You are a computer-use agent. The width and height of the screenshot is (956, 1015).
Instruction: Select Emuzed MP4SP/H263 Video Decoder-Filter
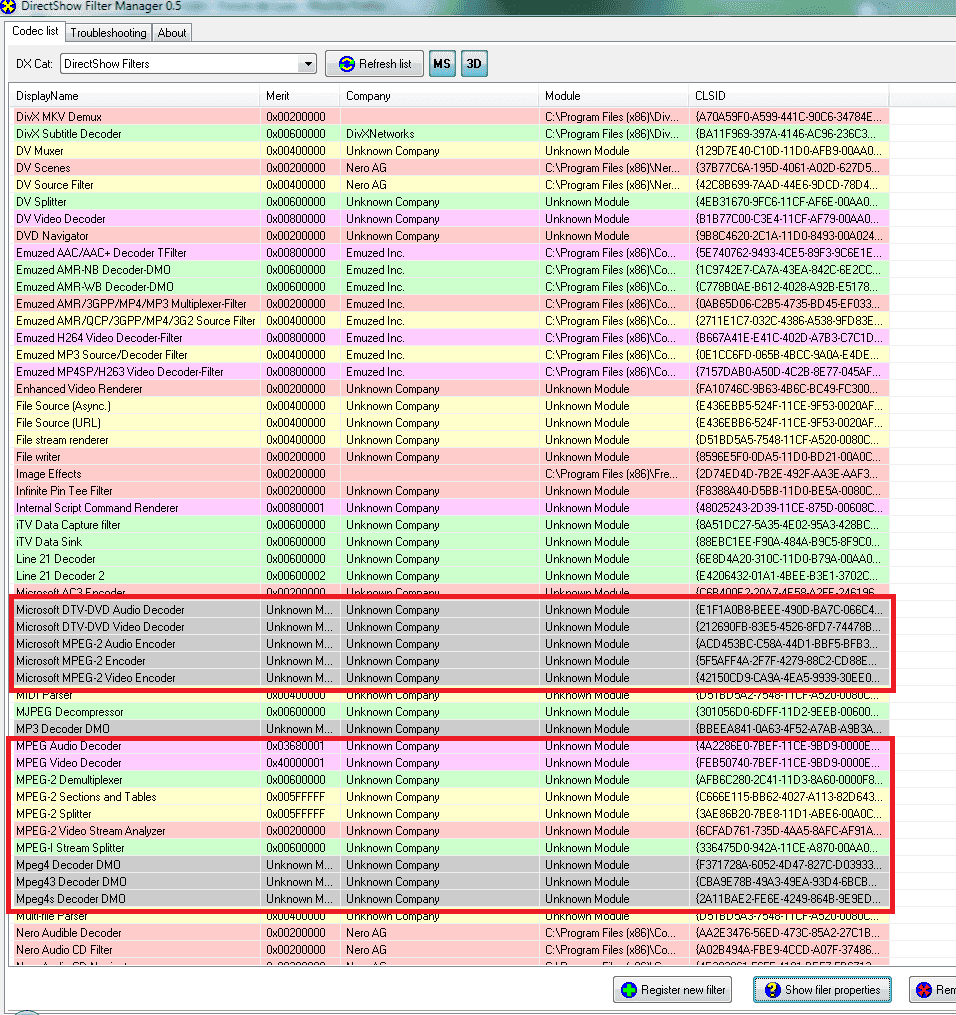tap(451, 372)
